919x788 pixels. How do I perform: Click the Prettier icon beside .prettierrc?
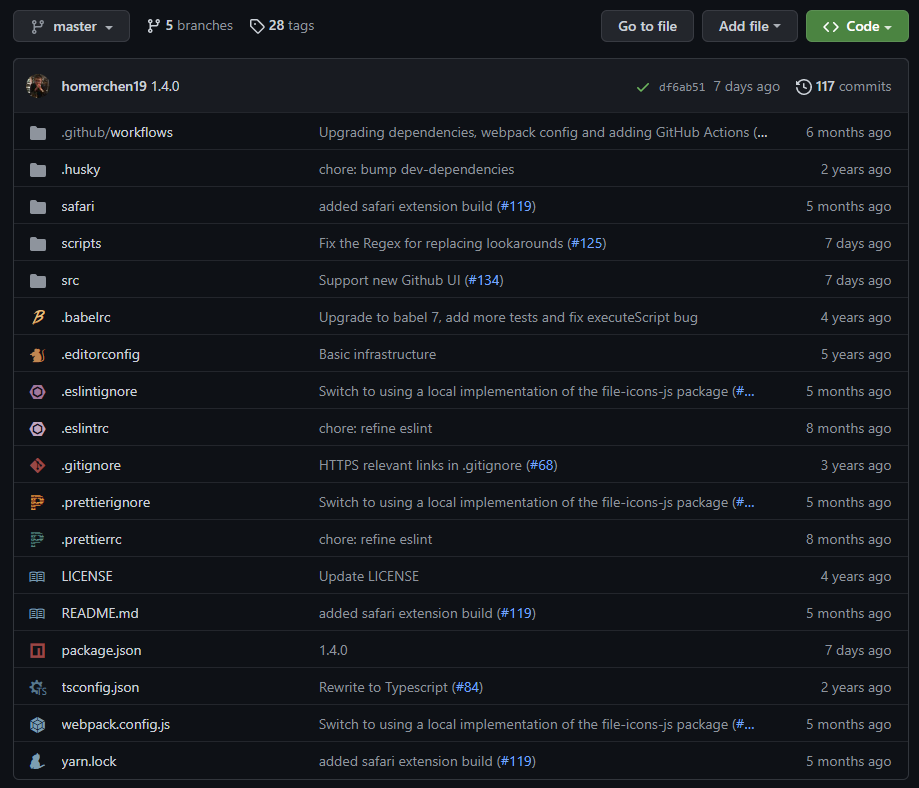tap(38, 539)
